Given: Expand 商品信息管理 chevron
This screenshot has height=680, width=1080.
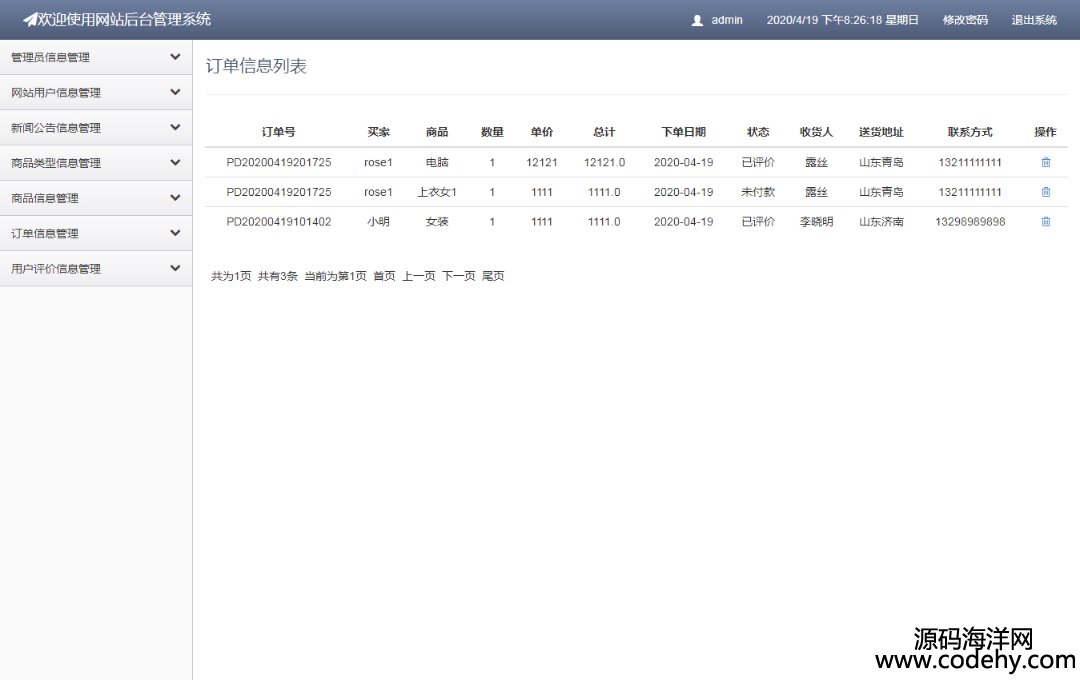Looking at the screenshot, I should (x=175, y=198).
